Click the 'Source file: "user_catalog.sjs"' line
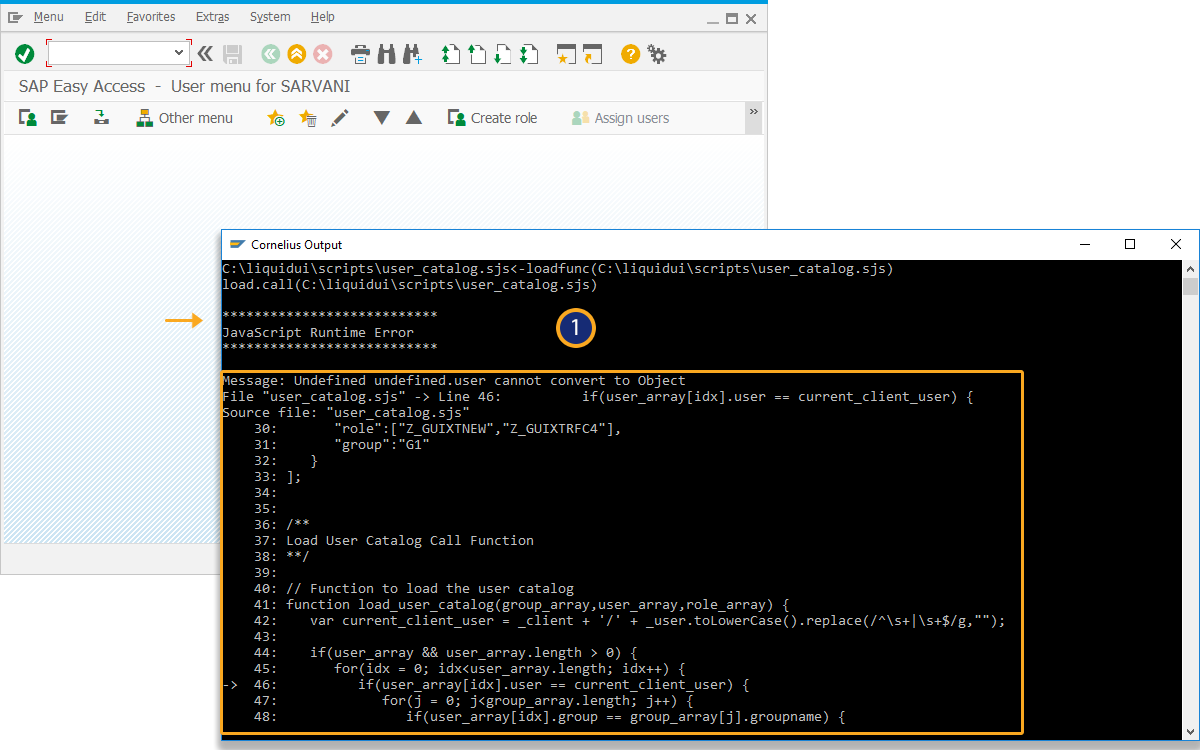1200x750 pixels. tap(346, 412)
